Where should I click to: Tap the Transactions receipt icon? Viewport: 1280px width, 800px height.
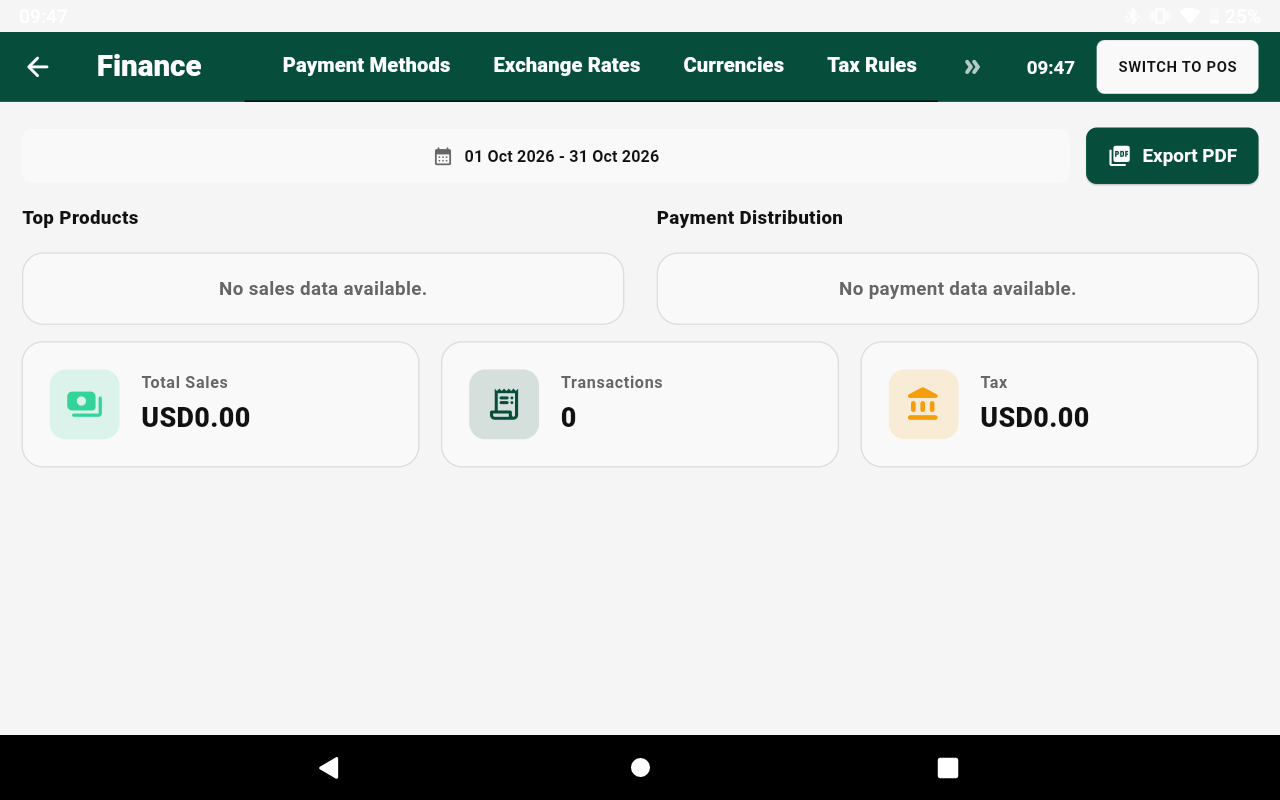point(504,404)
